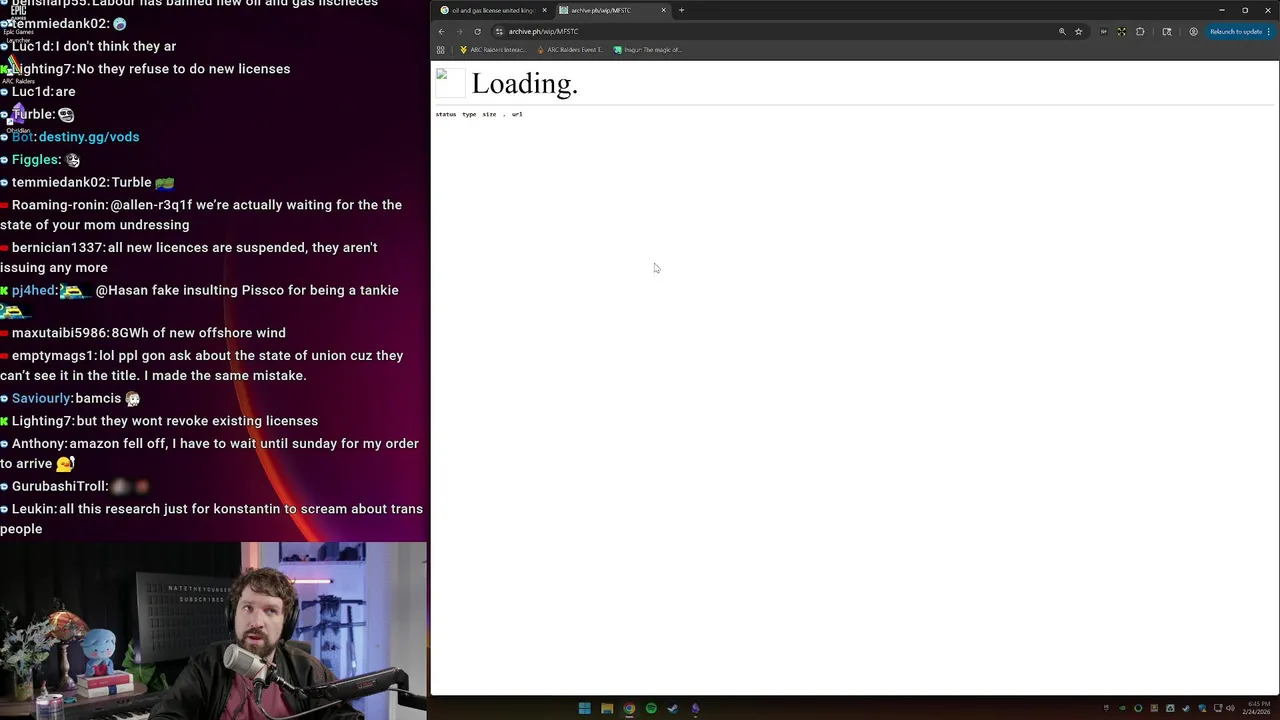Click the 'type' column header
The width and height of the screenshot is (1280, 720).
469,114
